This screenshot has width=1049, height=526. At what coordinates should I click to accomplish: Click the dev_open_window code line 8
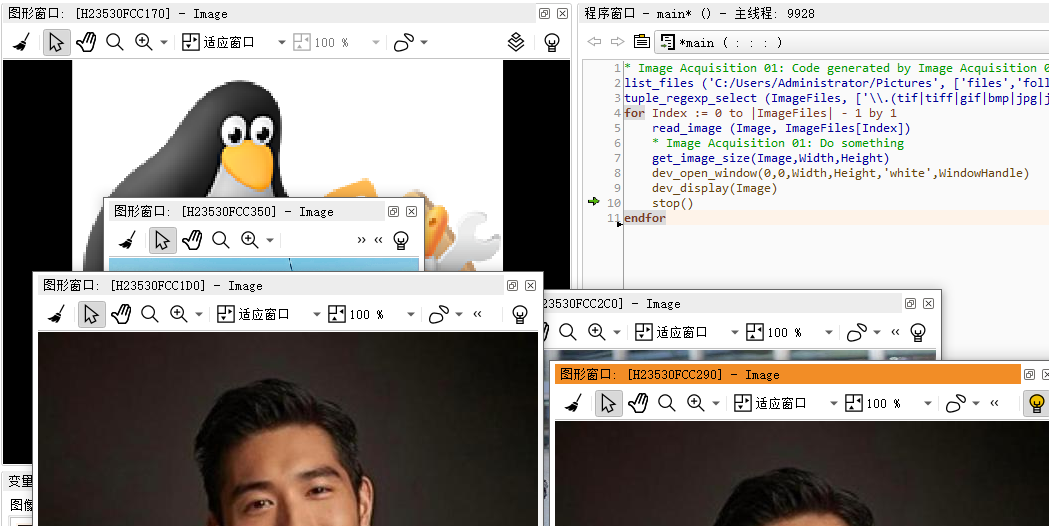840,173
